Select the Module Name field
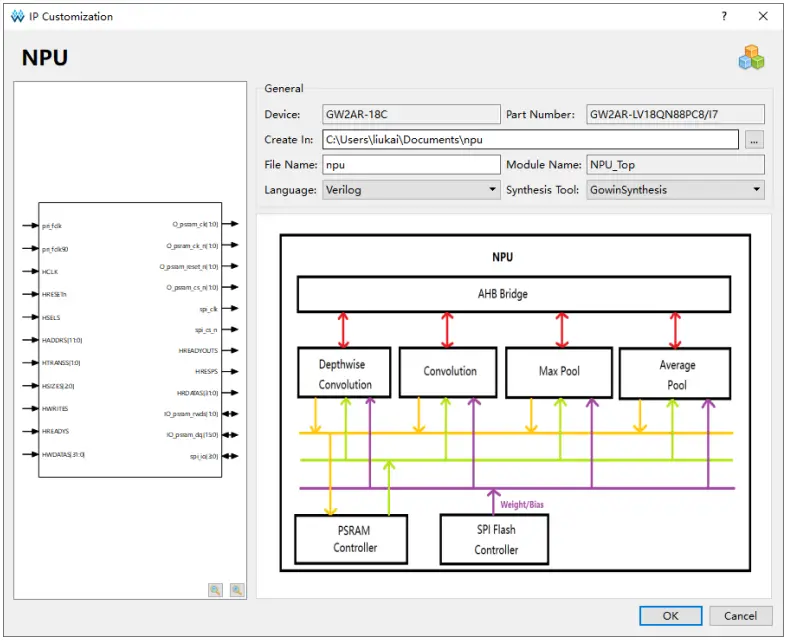The height and width of the screenshot is (643, 789). coord(675,165)
